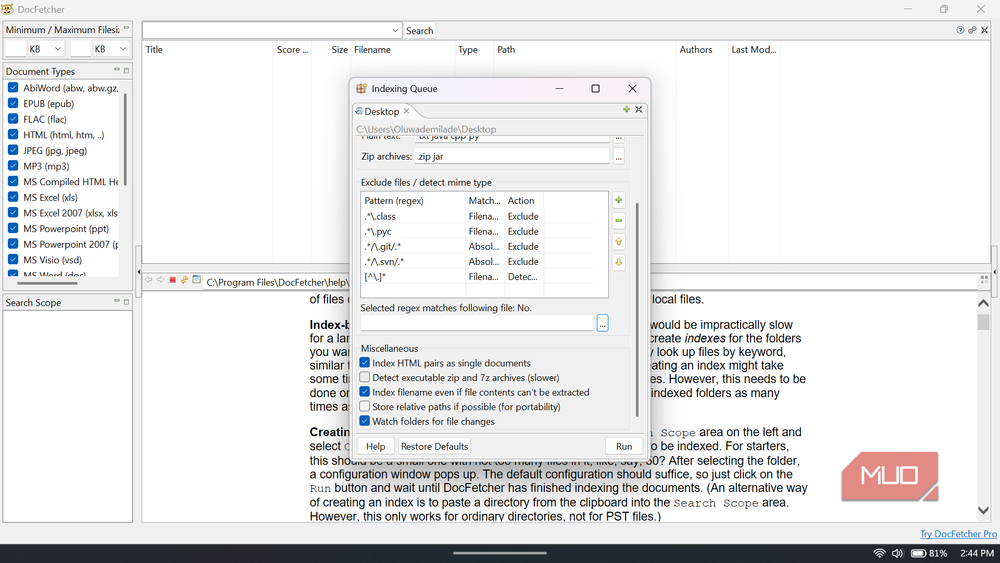
Task: Maximize the Search Scope panel
Action: point(126,302)
